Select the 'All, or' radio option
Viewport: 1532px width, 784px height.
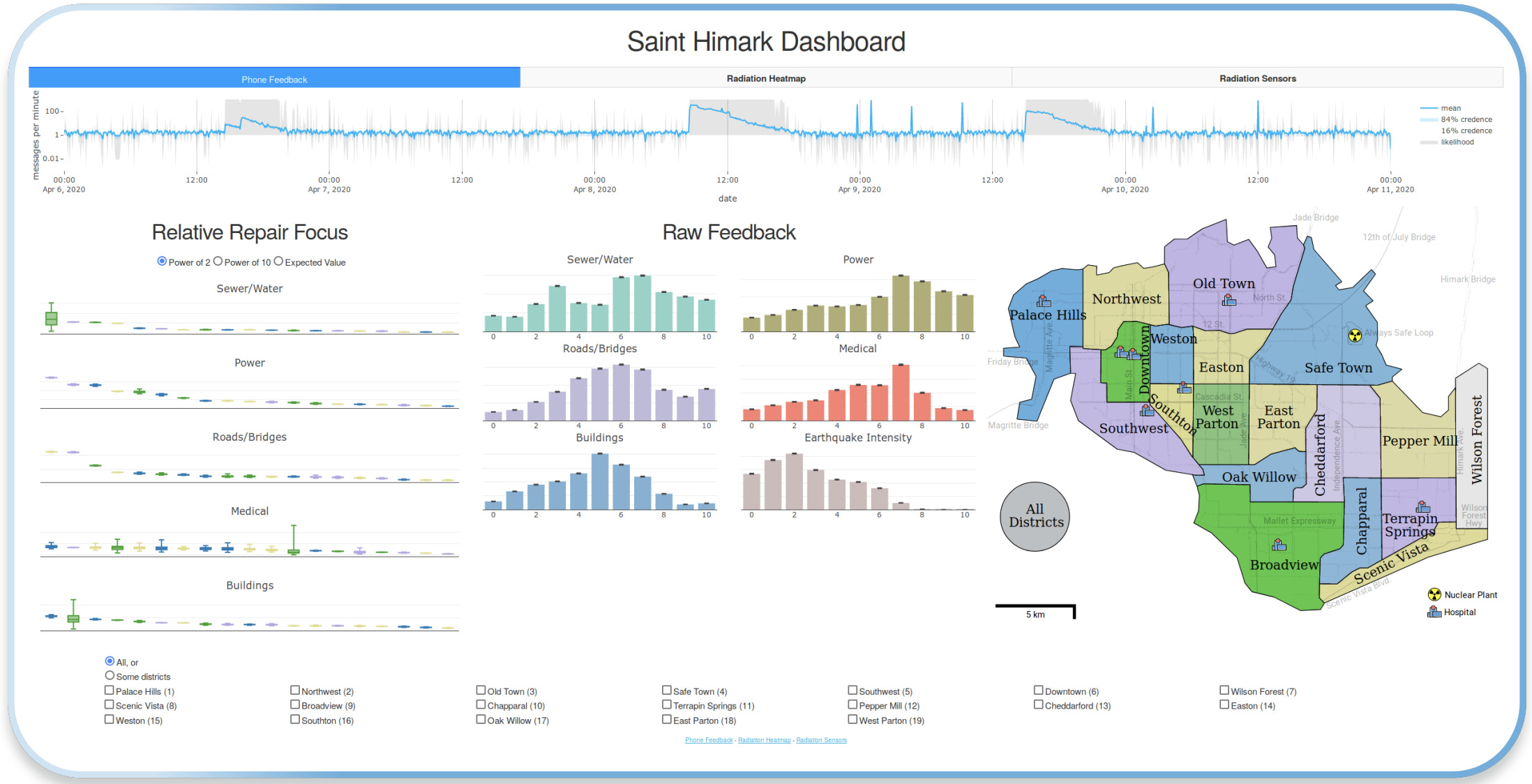pyautogui.click(x=110, y=661)
